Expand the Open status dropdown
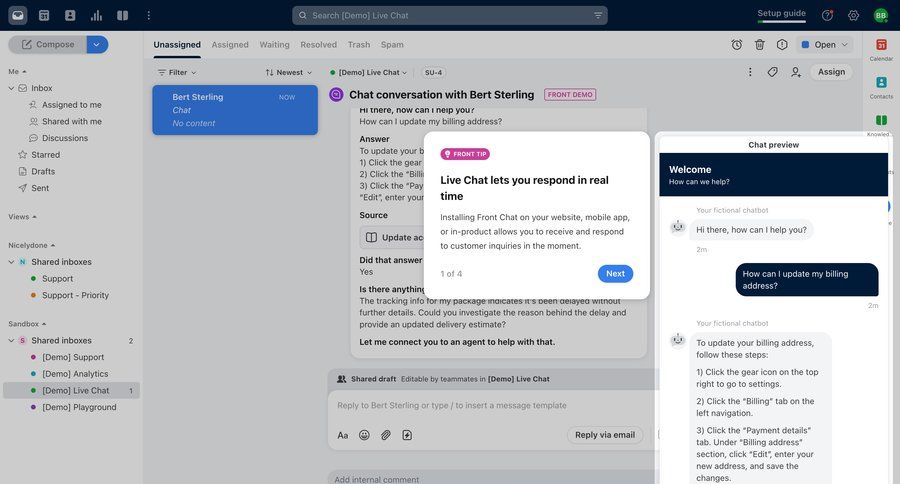 (x=826, y=45)
